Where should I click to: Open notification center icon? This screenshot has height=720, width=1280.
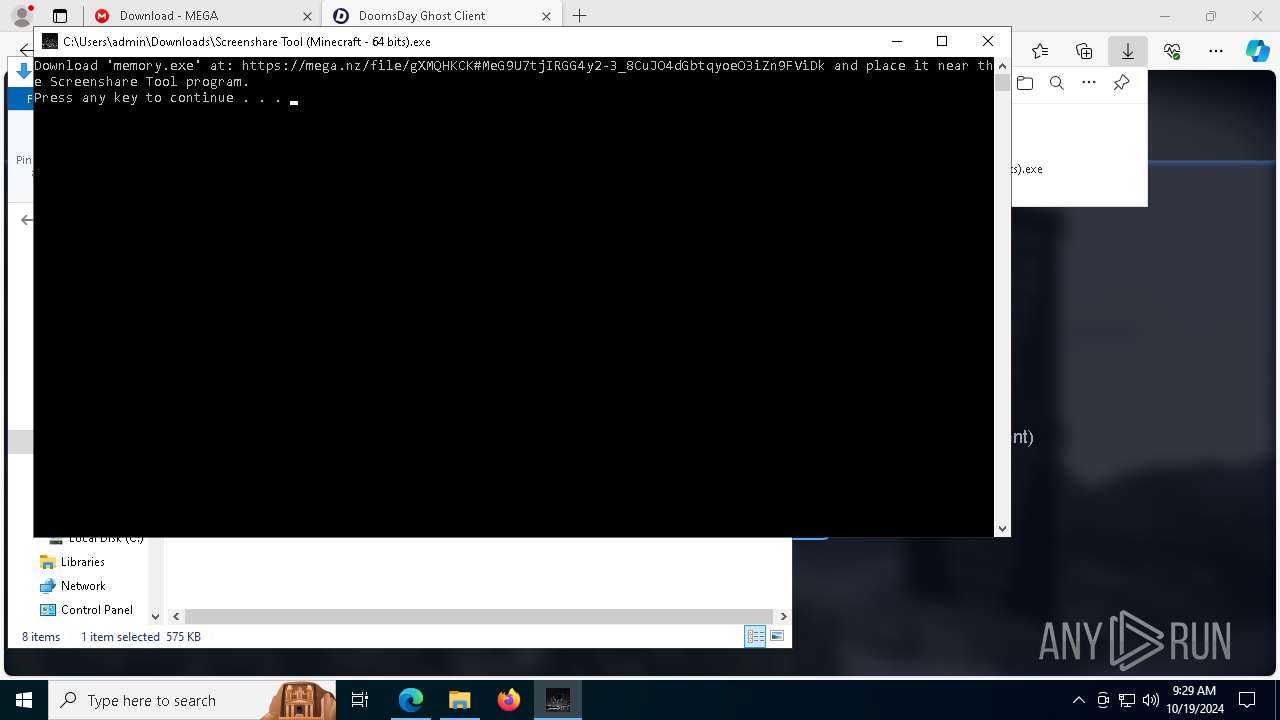[x=1247, y=700]
